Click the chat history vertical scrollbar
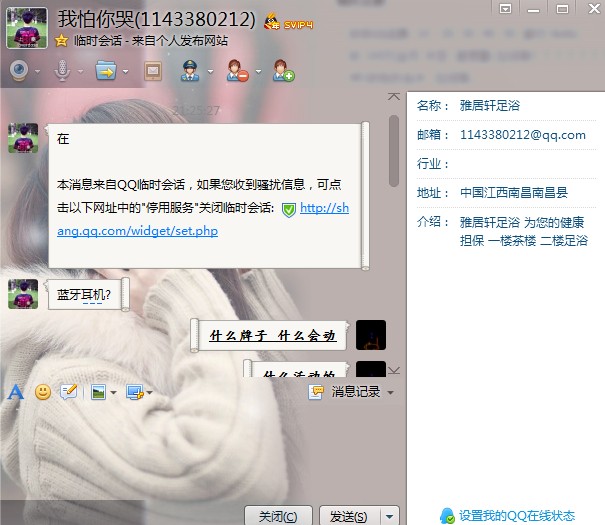605x525 pixels. tap(394, 150)
